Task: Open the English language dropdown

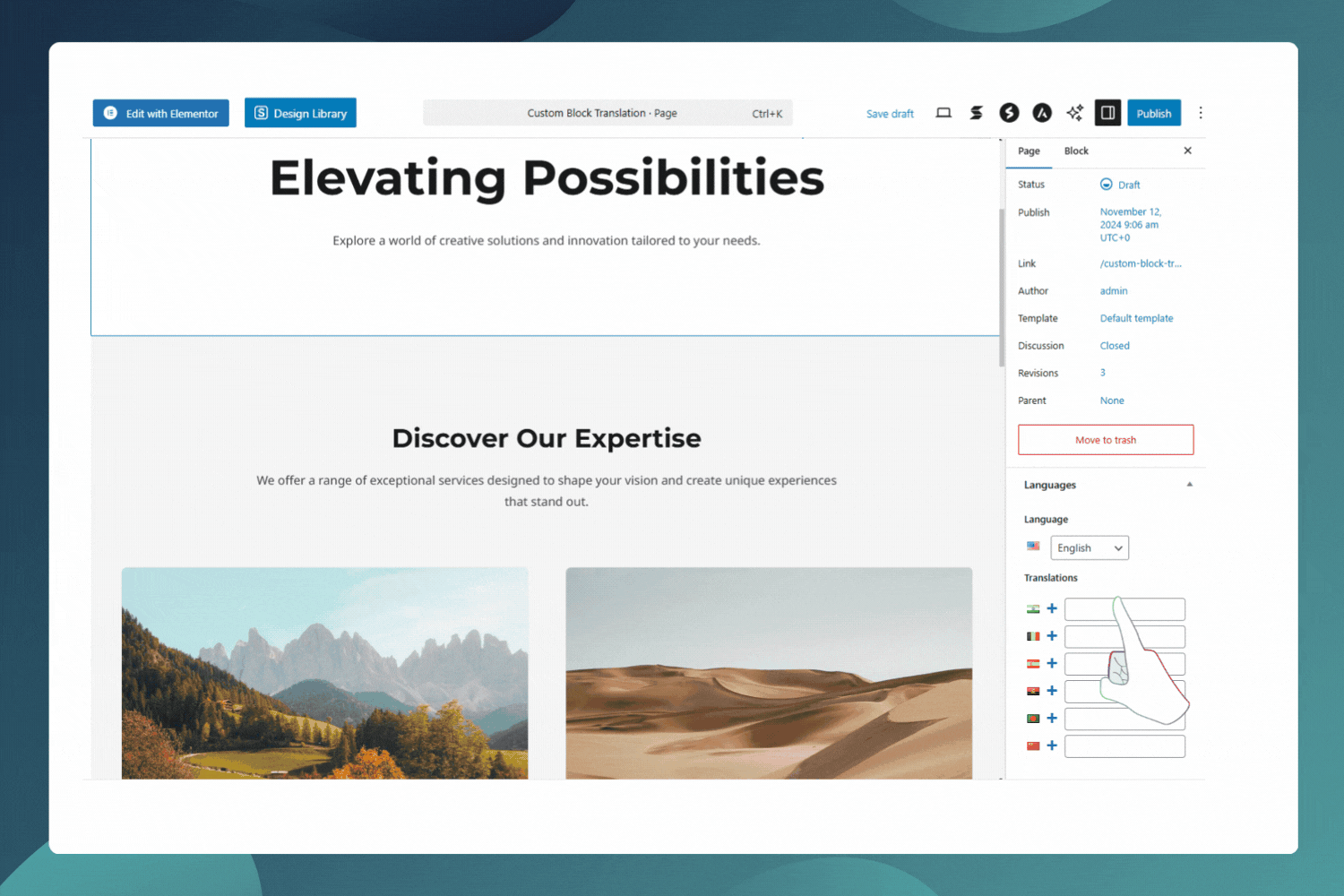Action: tap(1090, 547)
